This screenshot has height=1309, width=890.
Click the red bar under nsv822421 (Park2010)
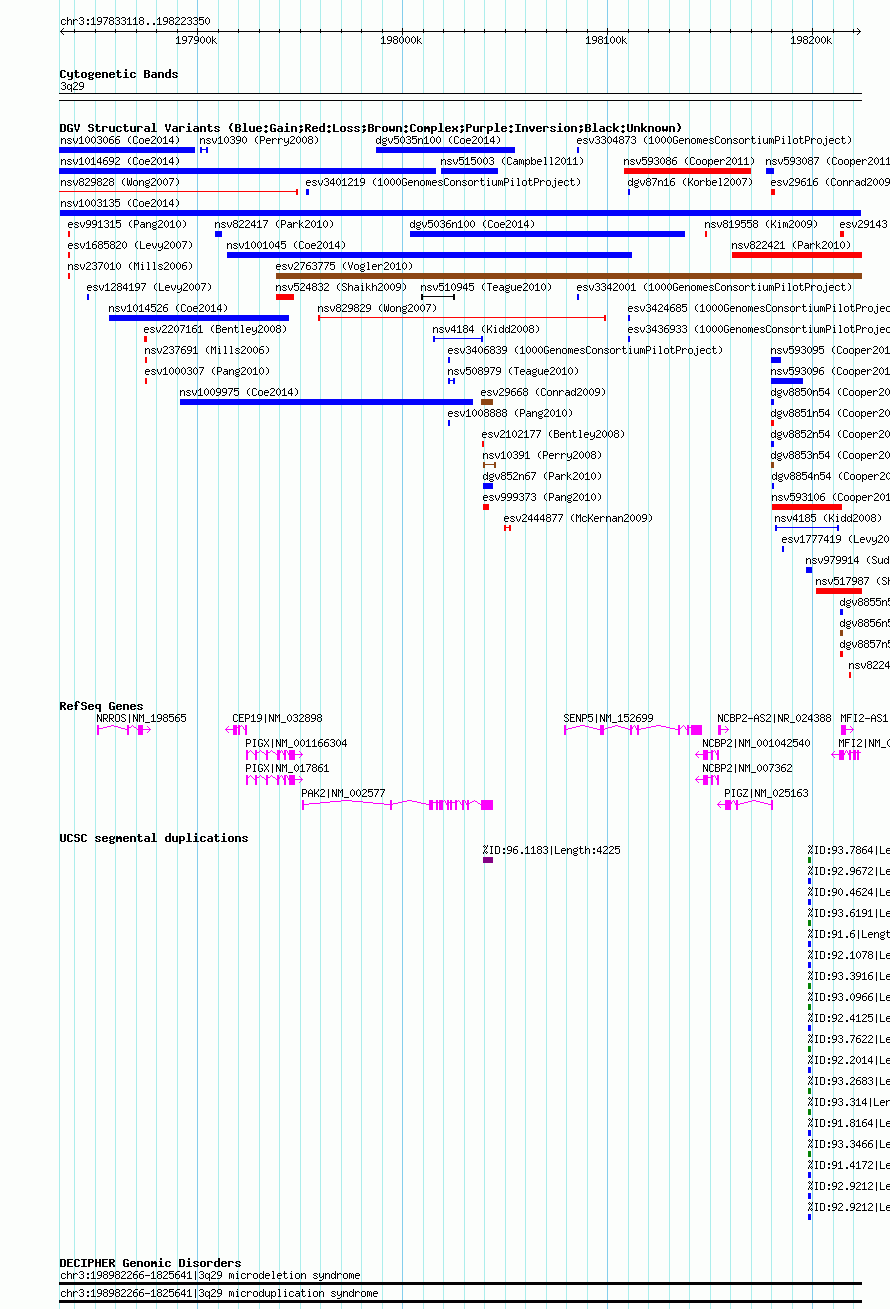coord(796,255)
